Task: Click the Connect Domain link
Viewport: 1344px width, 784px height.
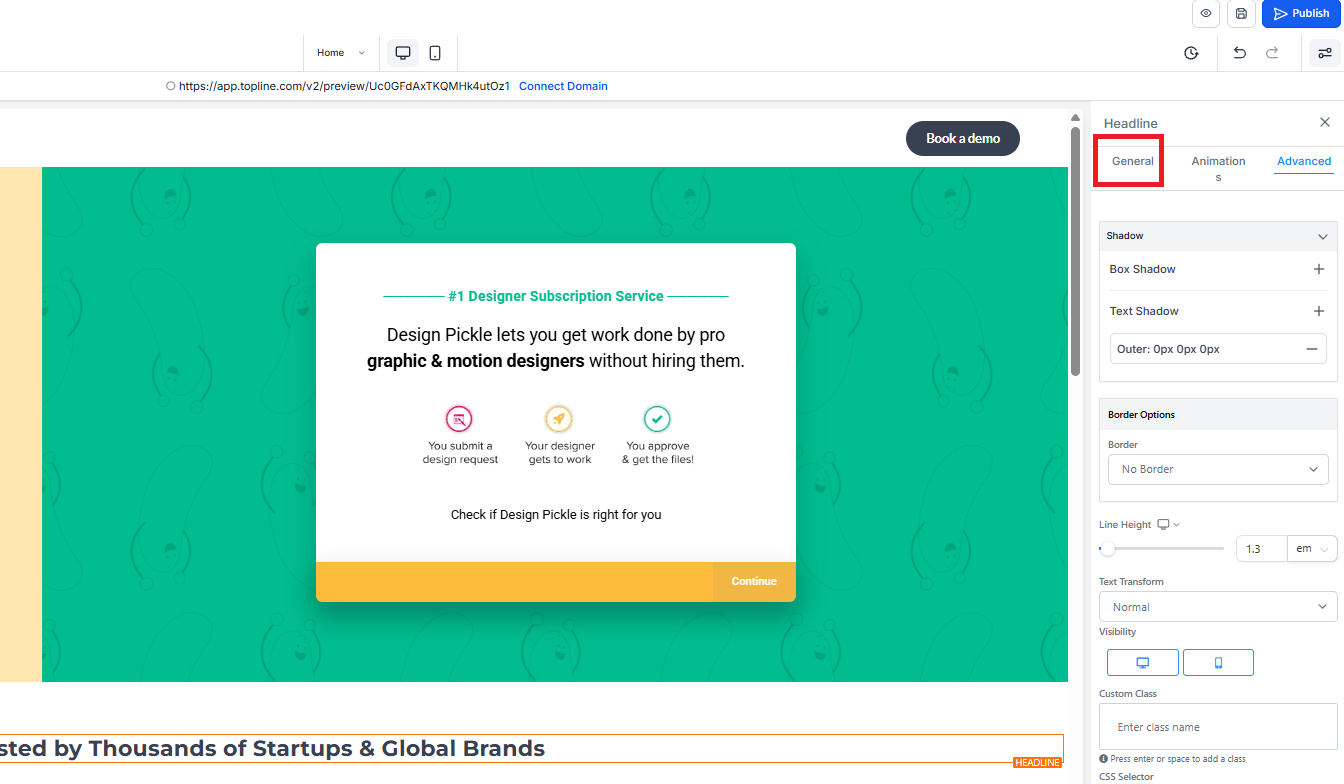Action: point(563,86)
